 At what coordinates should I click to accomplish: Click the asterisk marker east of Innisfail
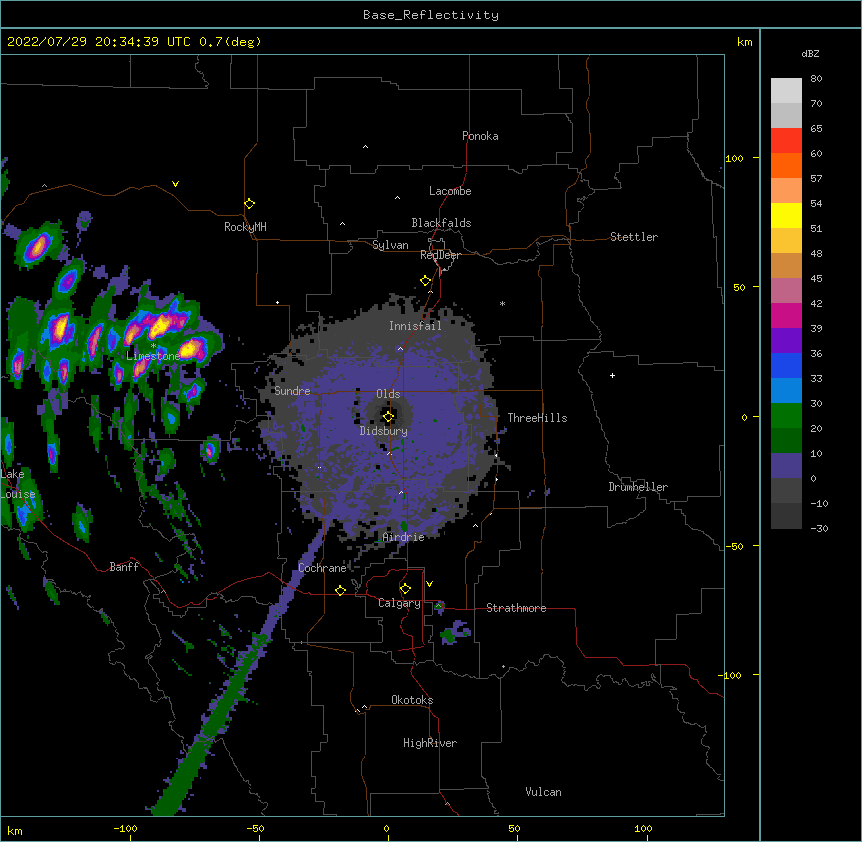(x=502, y=304)
